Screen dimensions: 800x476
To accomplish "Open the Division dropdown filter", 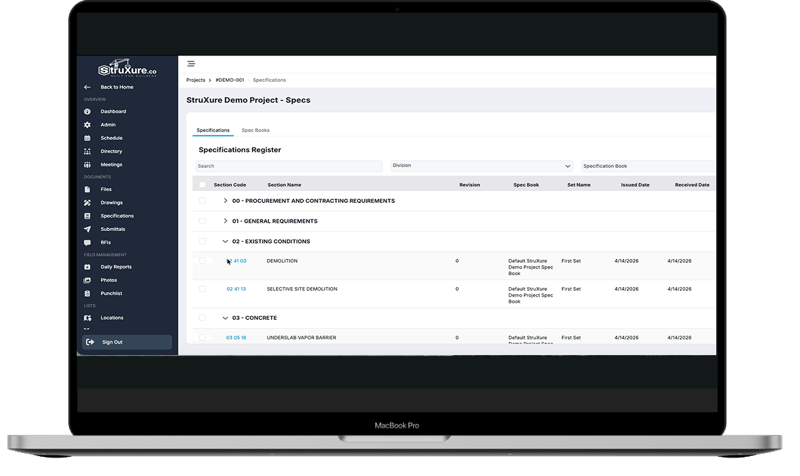I will [x=482, y=166].
